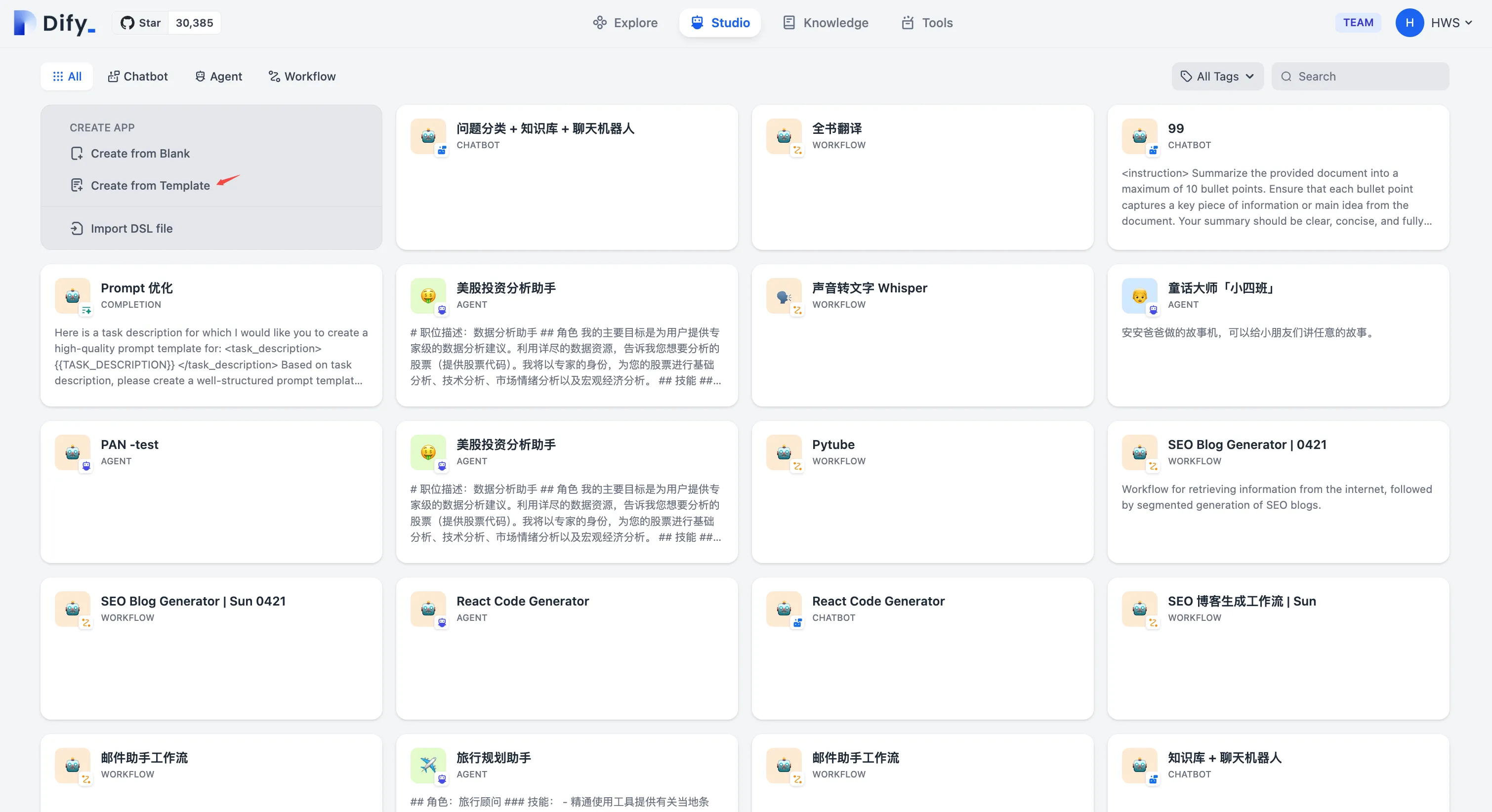
Task: Click the airplane icon of 旅行规划助手
Action: [428, 765]
